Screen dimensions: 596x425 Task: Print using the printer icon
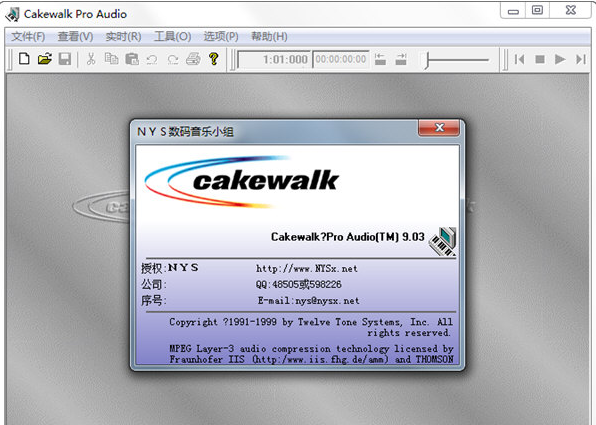[193, 59]
